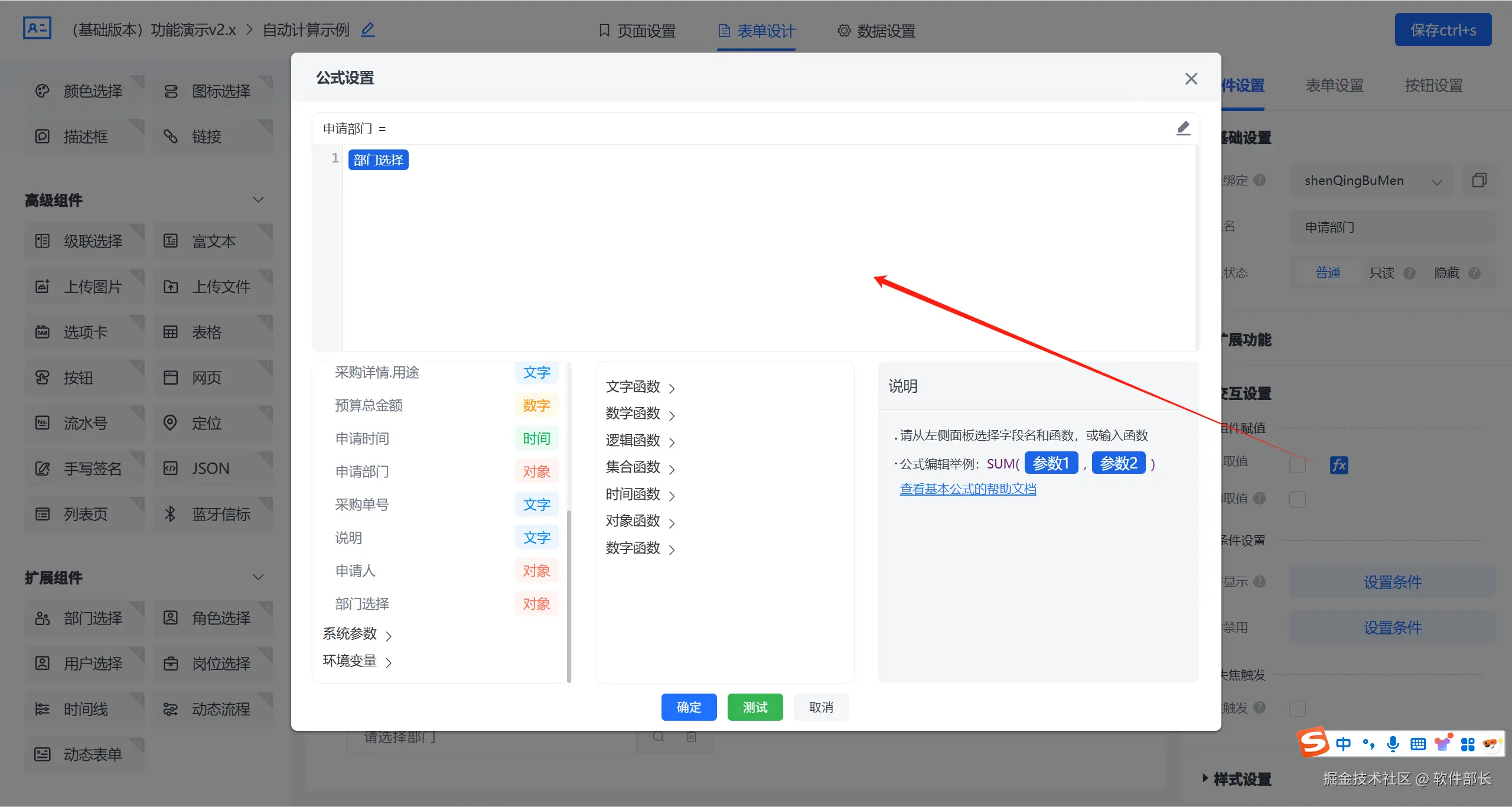Select the 手写签名 component
1512x807 pixels.
tap(84, 468)
